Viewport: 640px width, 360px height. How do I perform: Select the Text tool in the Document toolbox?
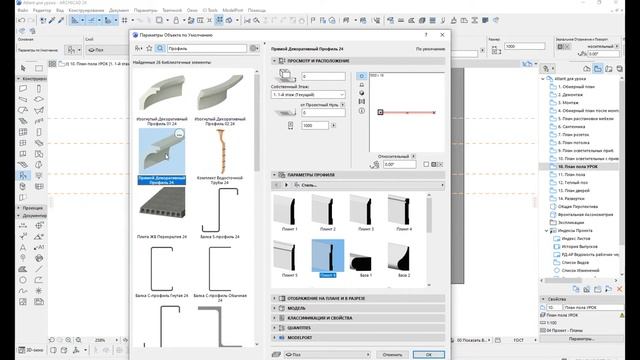coord(23,247)
